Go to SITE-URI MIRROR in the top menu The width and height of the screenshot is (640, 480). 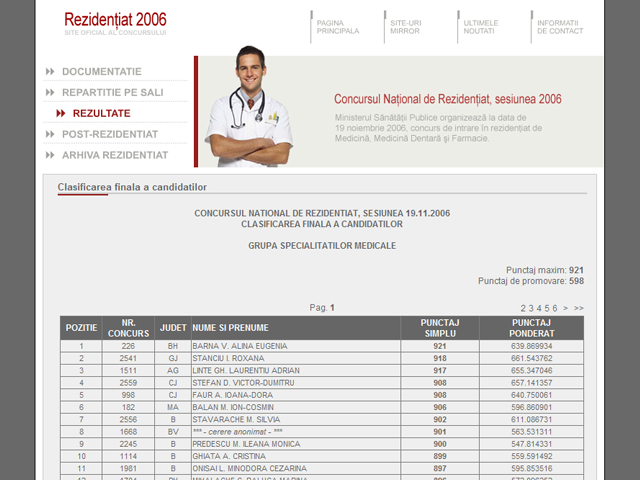pos(405,27)
